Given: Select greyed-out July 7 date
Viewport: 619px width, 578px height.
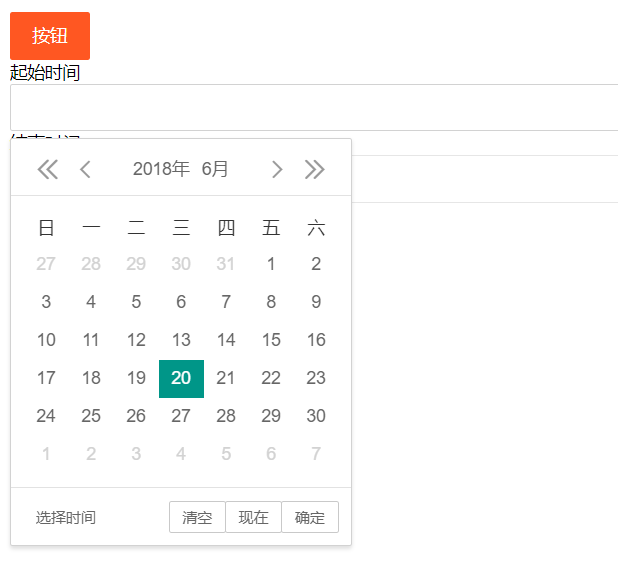Looking at the screenshot, I should (x=316, y=454).
